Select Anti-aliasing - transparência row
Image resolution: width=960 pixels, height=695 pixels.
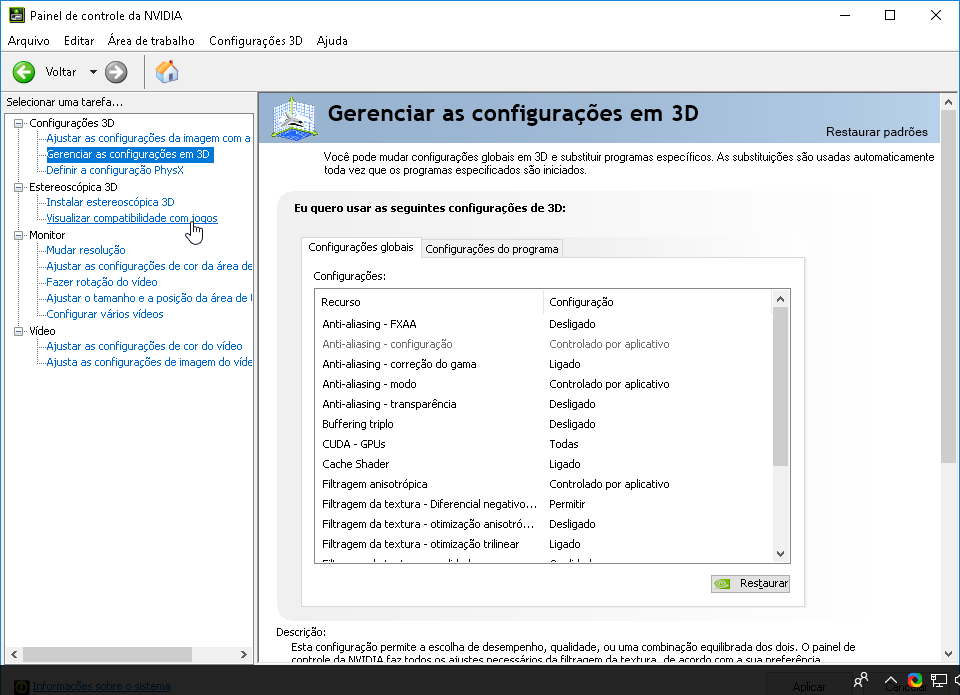544,404
